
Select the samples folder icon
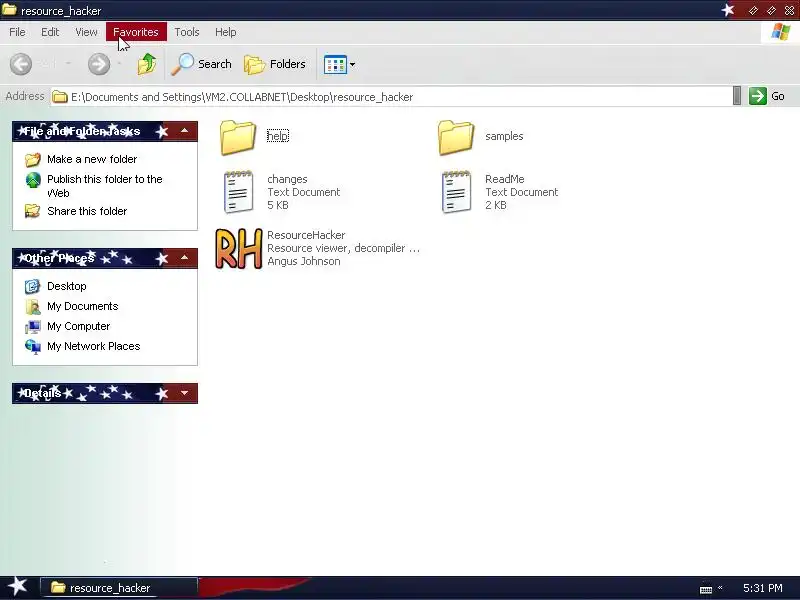456,137
